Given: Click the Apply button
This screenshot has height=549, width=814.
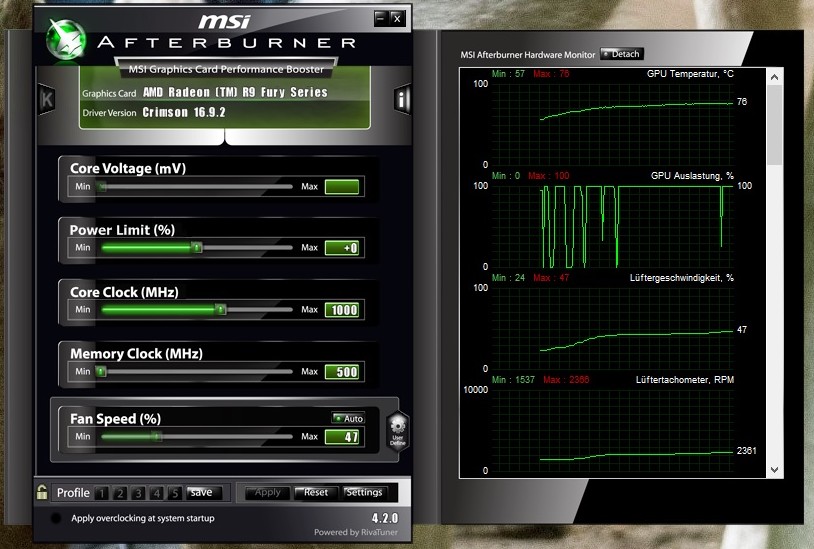Looking at the screenshot, I should [267, 492].
